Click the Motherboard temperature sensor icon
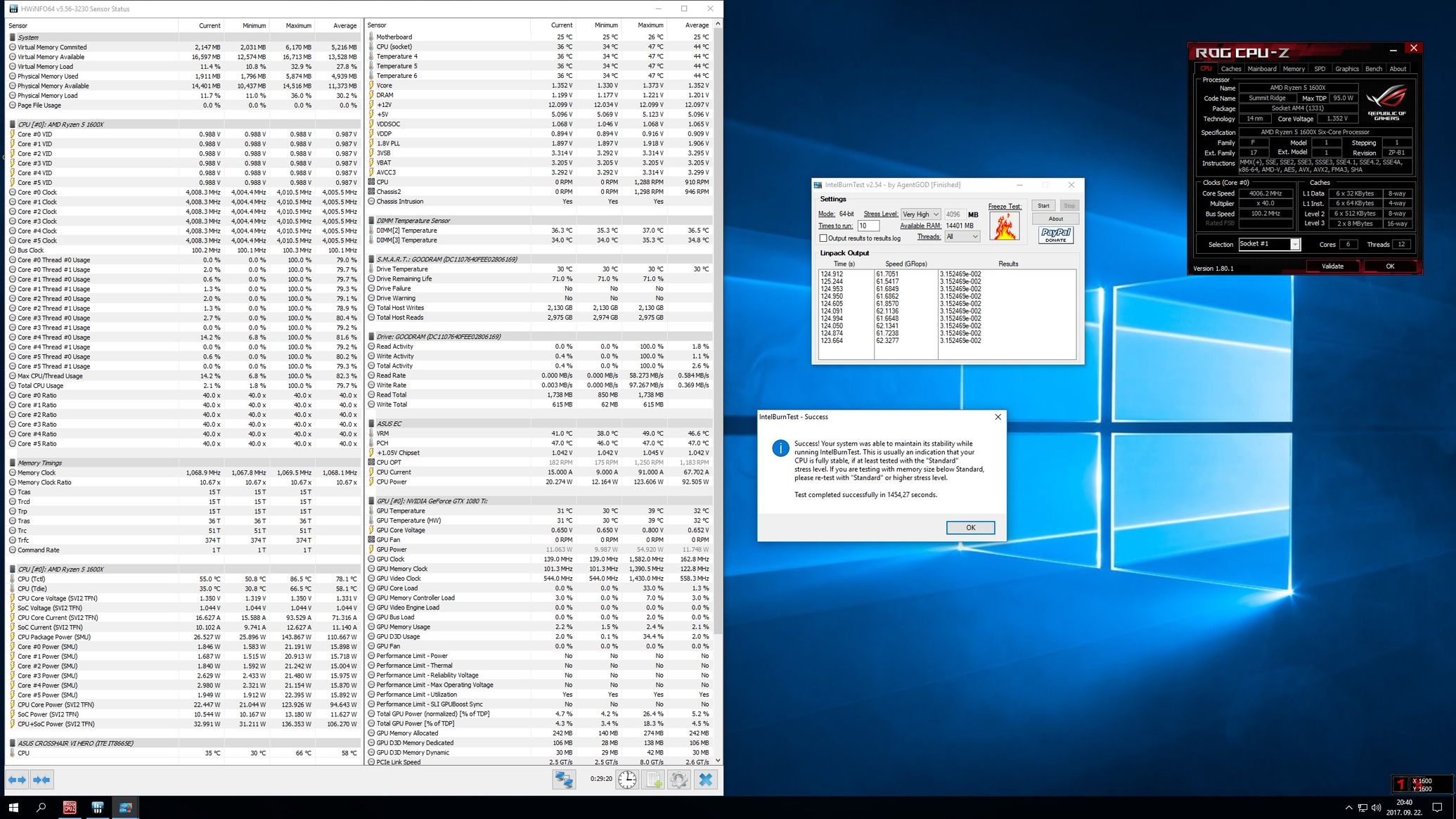 coord(371,37)
